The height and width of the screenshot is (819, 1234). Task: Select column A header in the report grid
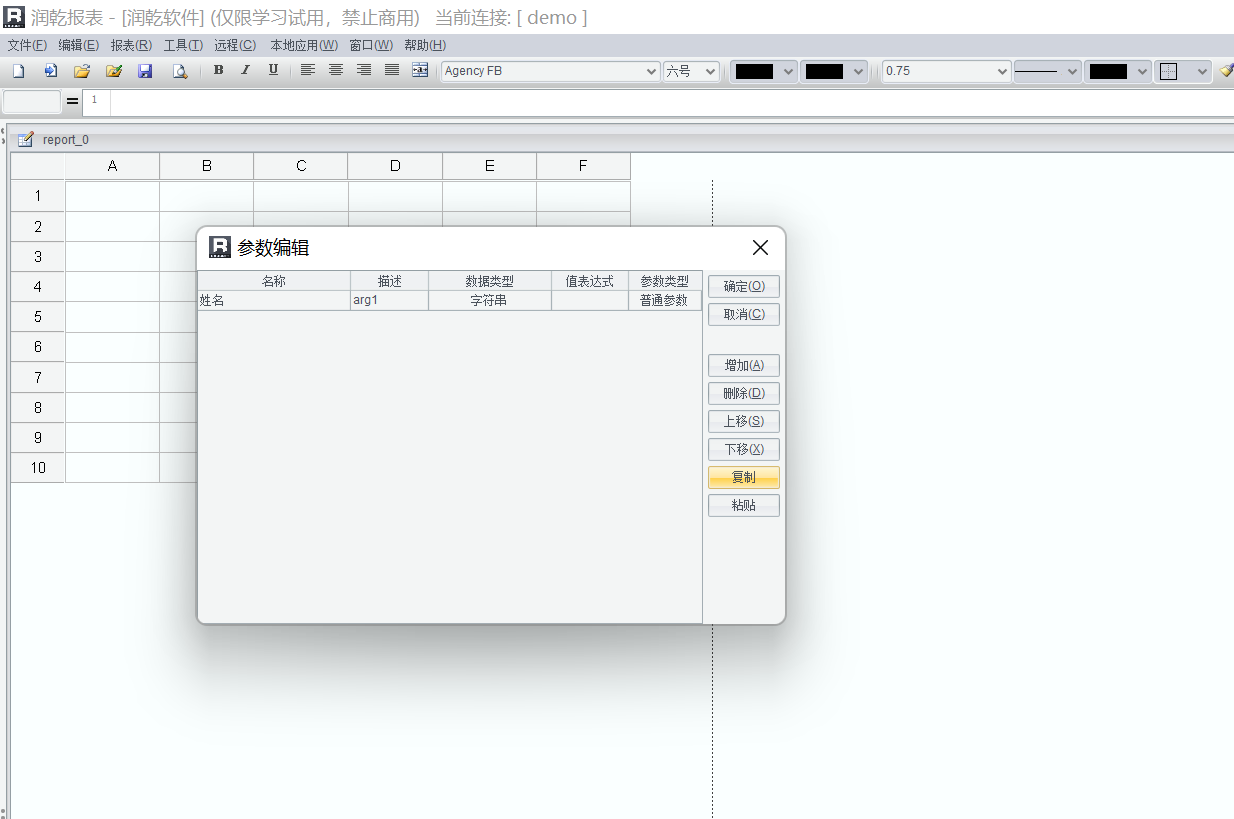(x=112, y=166)
